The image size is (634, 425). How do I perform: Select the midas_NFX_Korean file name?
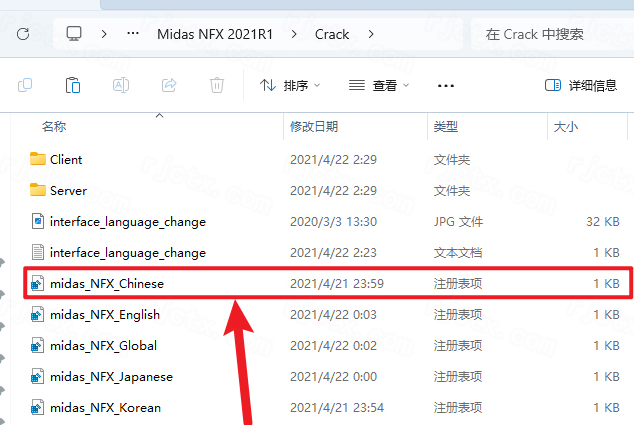105,408
